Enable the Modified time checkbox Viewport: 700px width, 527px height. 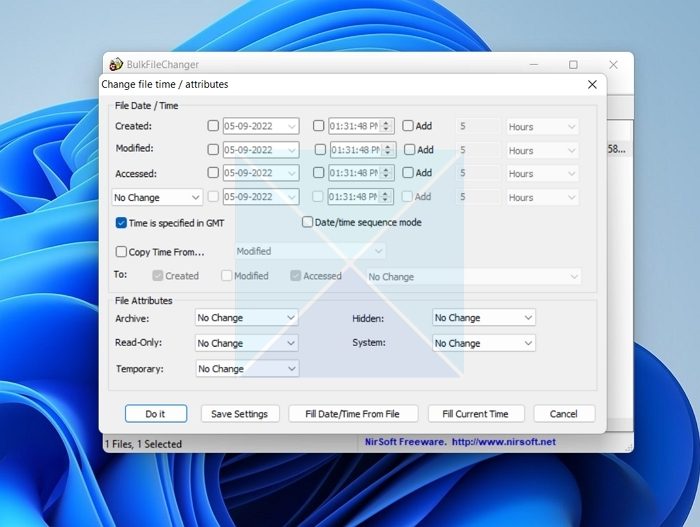click(320, 149)
